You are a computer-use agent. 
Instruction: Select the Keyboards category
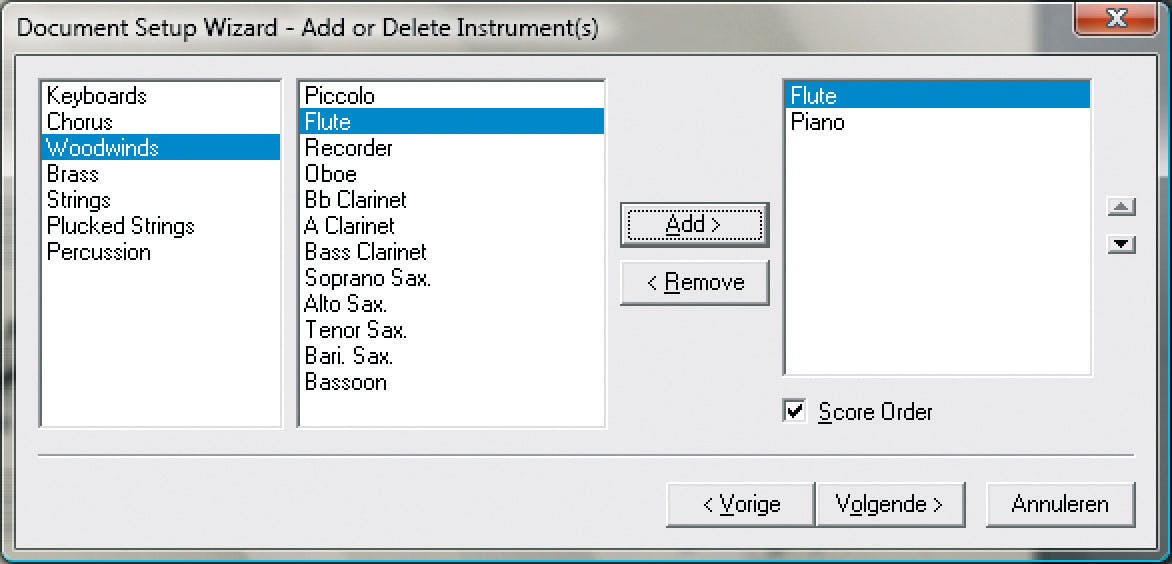[x=97, y=96]
